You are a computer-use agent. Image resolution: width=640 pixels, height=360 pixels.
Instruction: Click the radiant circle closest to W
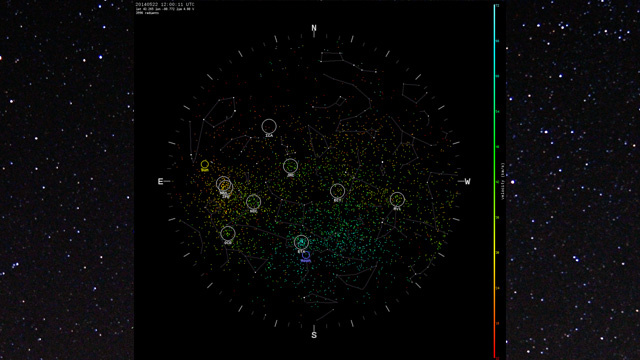tap(397, 200)
